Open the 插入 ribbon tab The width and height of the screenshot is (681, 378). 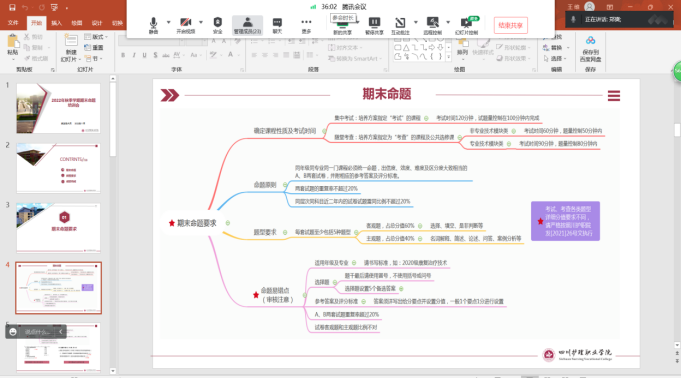tap(56, 23)
